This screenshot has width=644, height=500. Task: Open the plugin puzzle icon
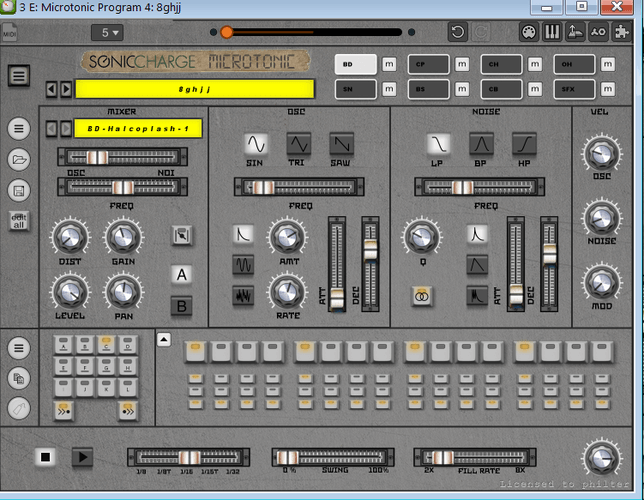(621, 32)
